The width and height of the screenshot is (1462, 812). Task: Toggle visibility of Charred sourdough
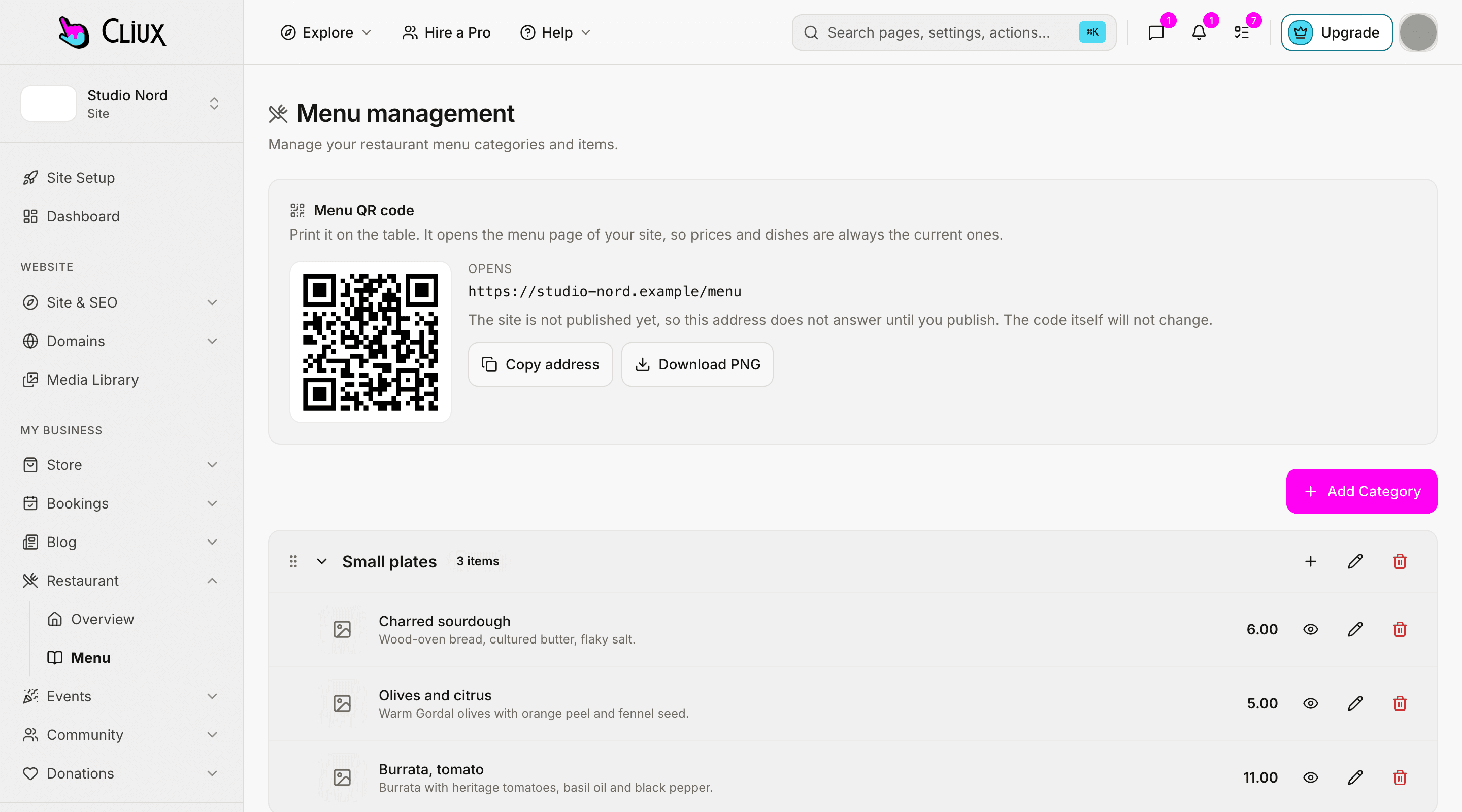coord(1310,629)
